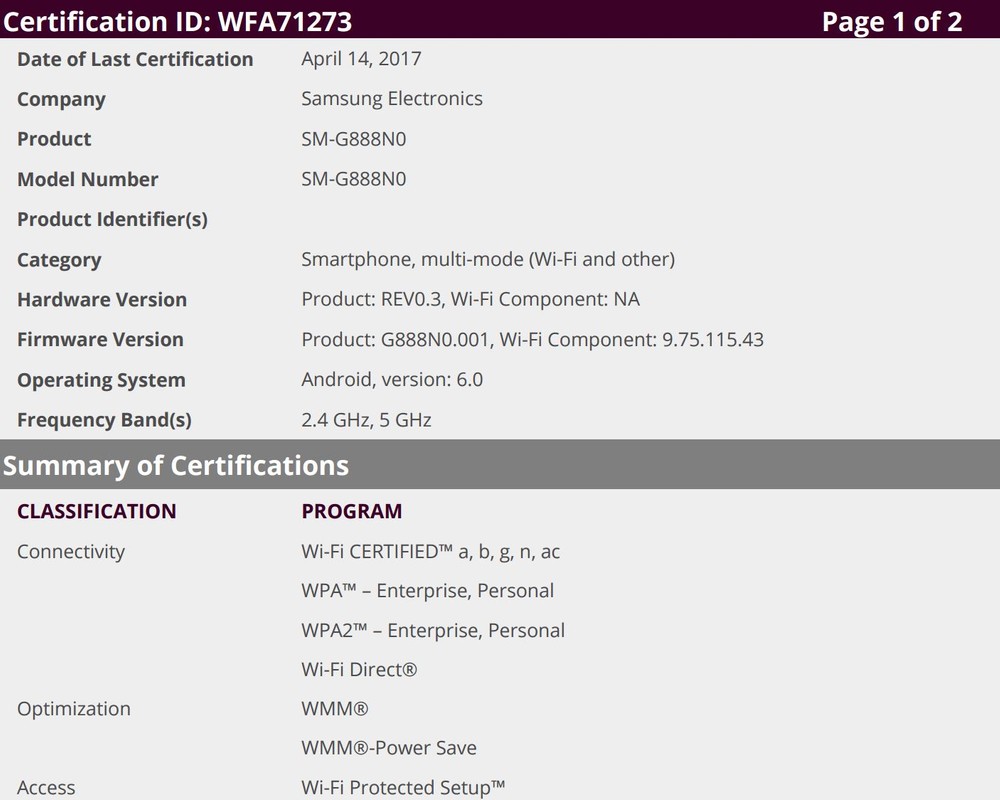Select the Wi-Fi Protected Setup entry
This screenshot has height=800, width=1000.
[403, 788]
